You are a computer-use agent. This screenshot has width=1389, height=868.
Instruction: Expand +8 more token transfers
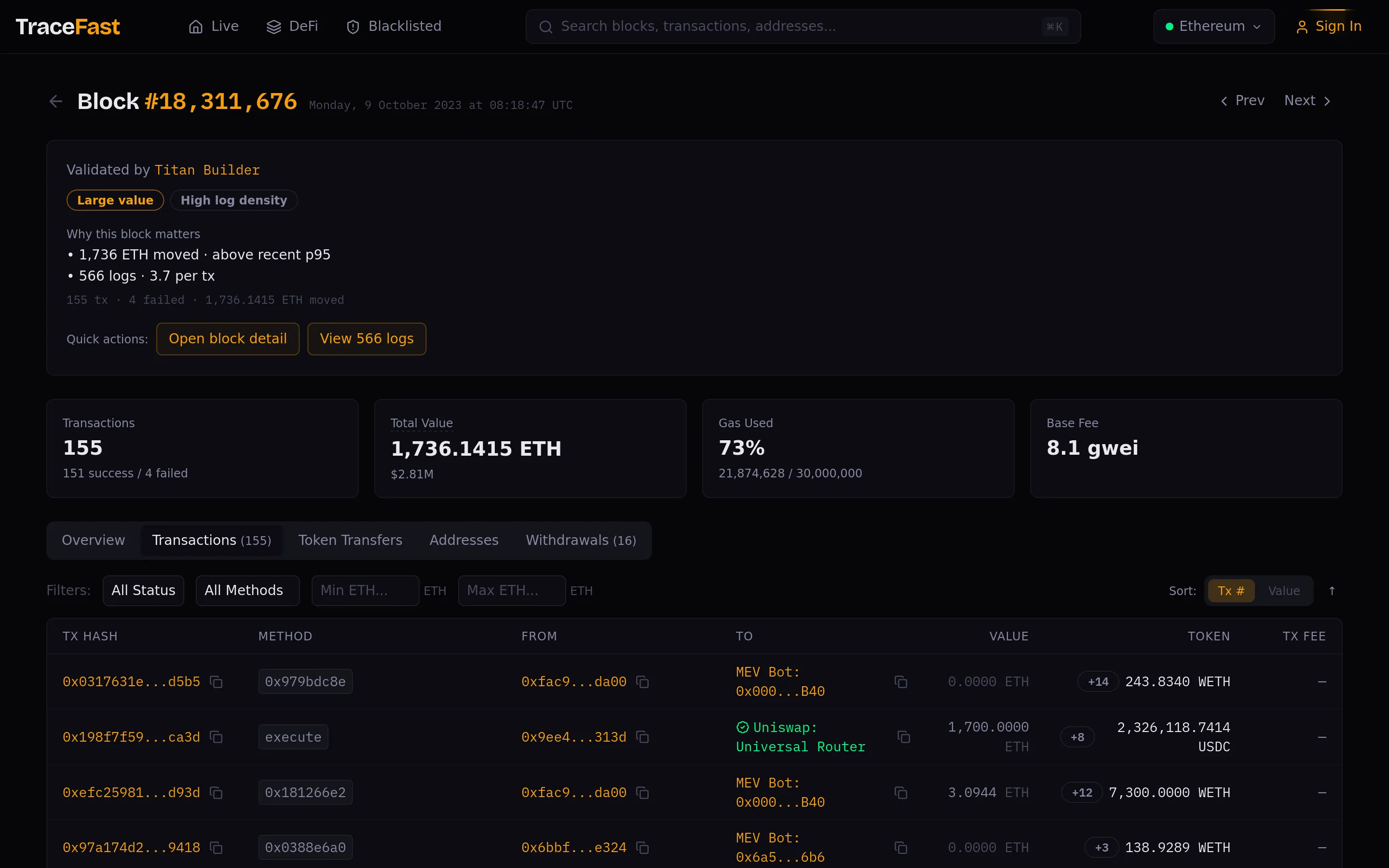(x=1077, y=737)
